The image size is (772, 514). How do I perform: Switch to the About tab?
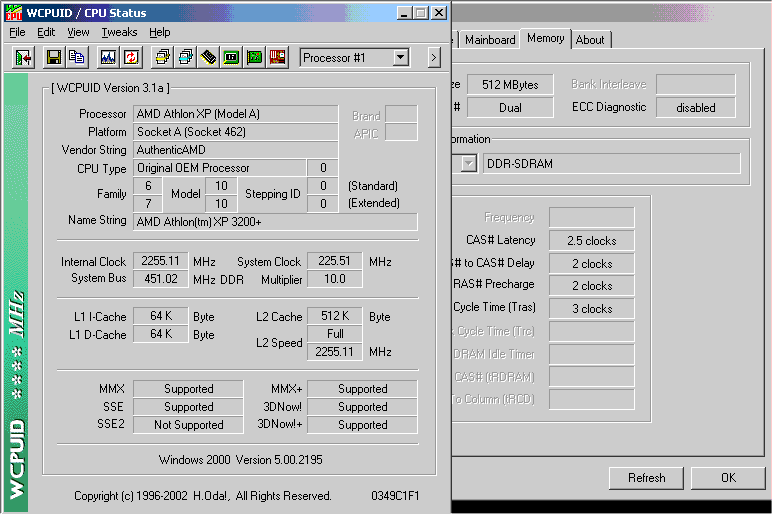click(590, 40)
